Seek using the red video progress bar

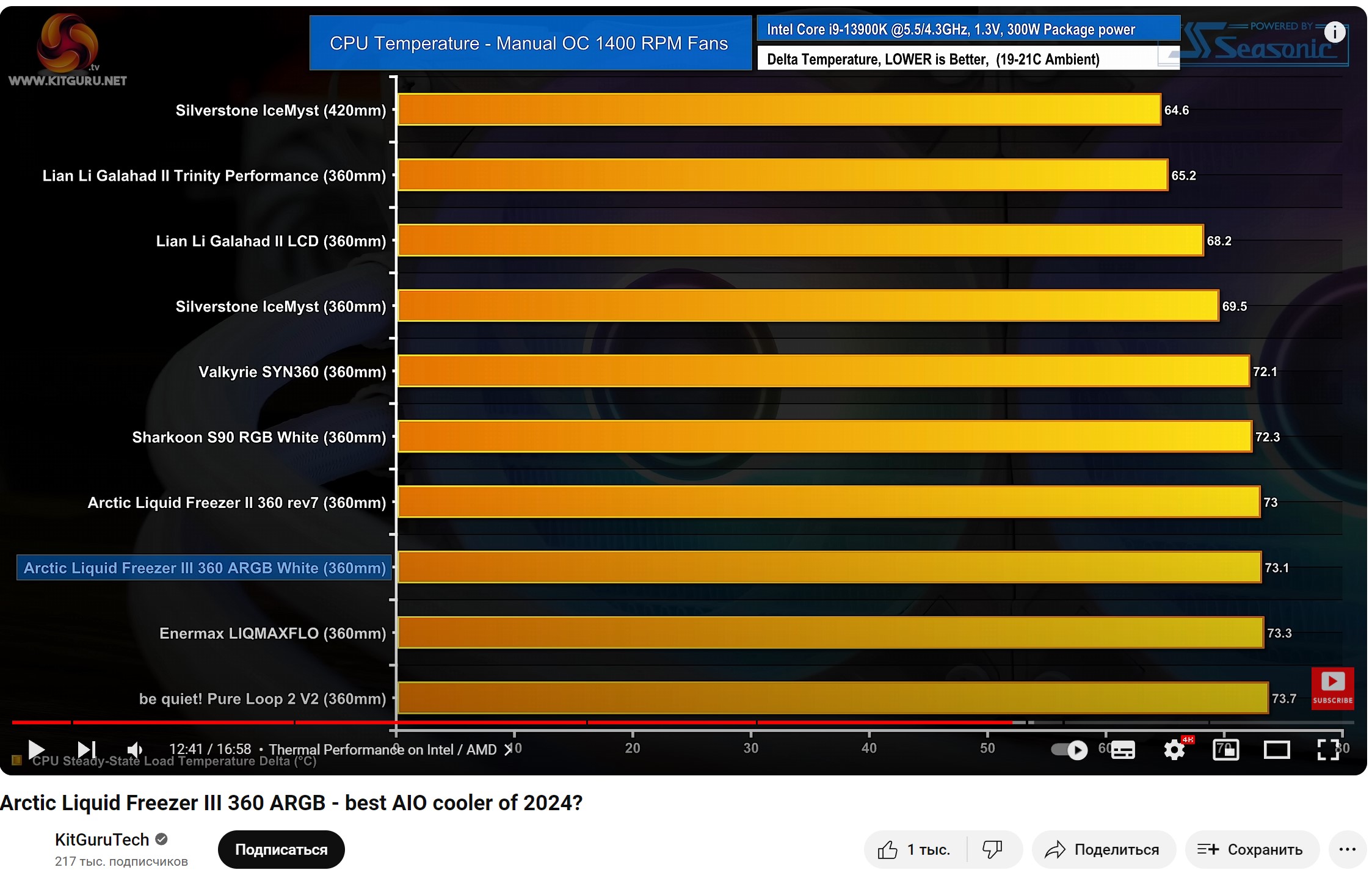(488, 722)
